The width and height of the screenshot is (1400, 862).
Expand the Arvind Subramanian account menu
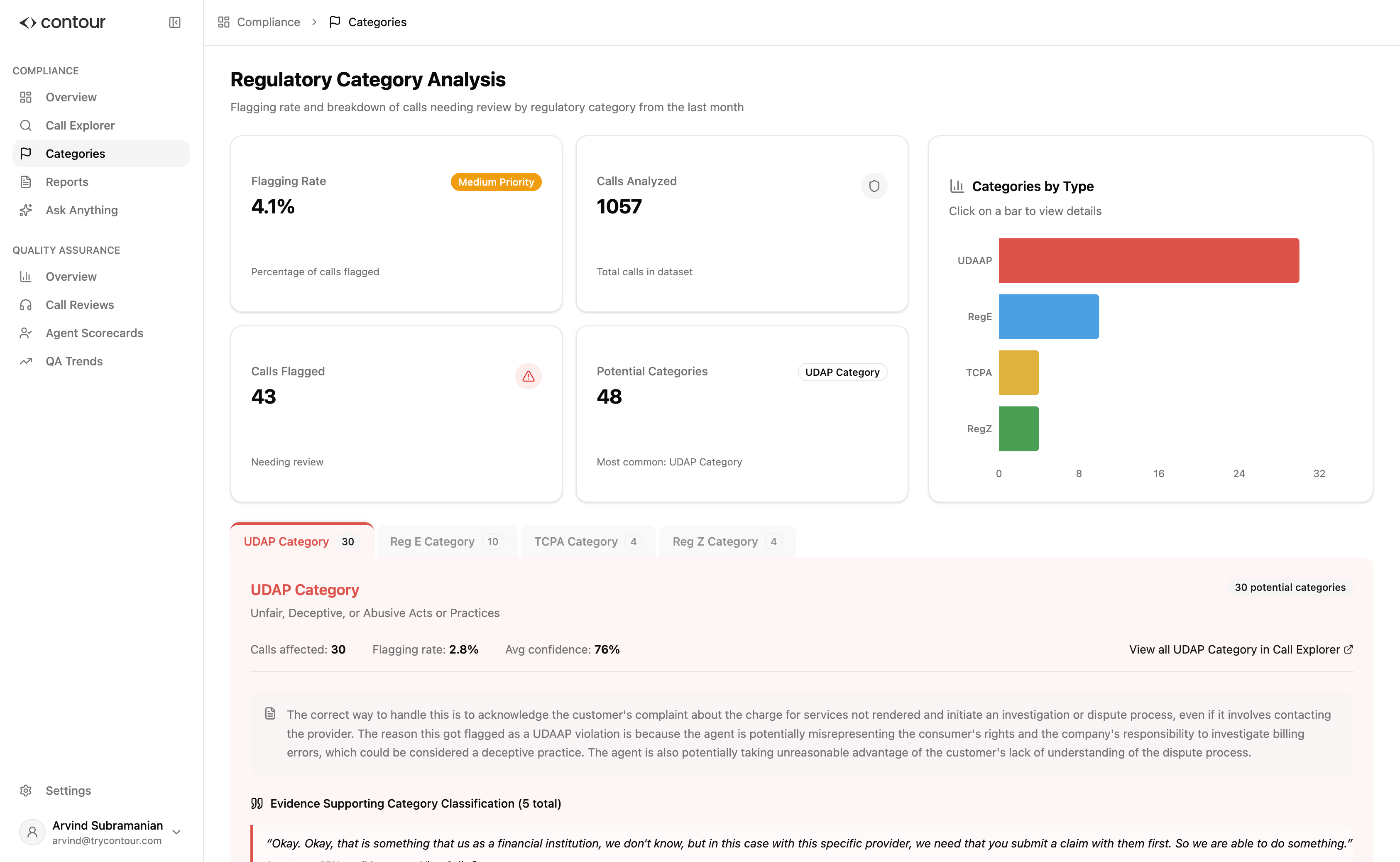pyautogui.click(x=177, y=833)
